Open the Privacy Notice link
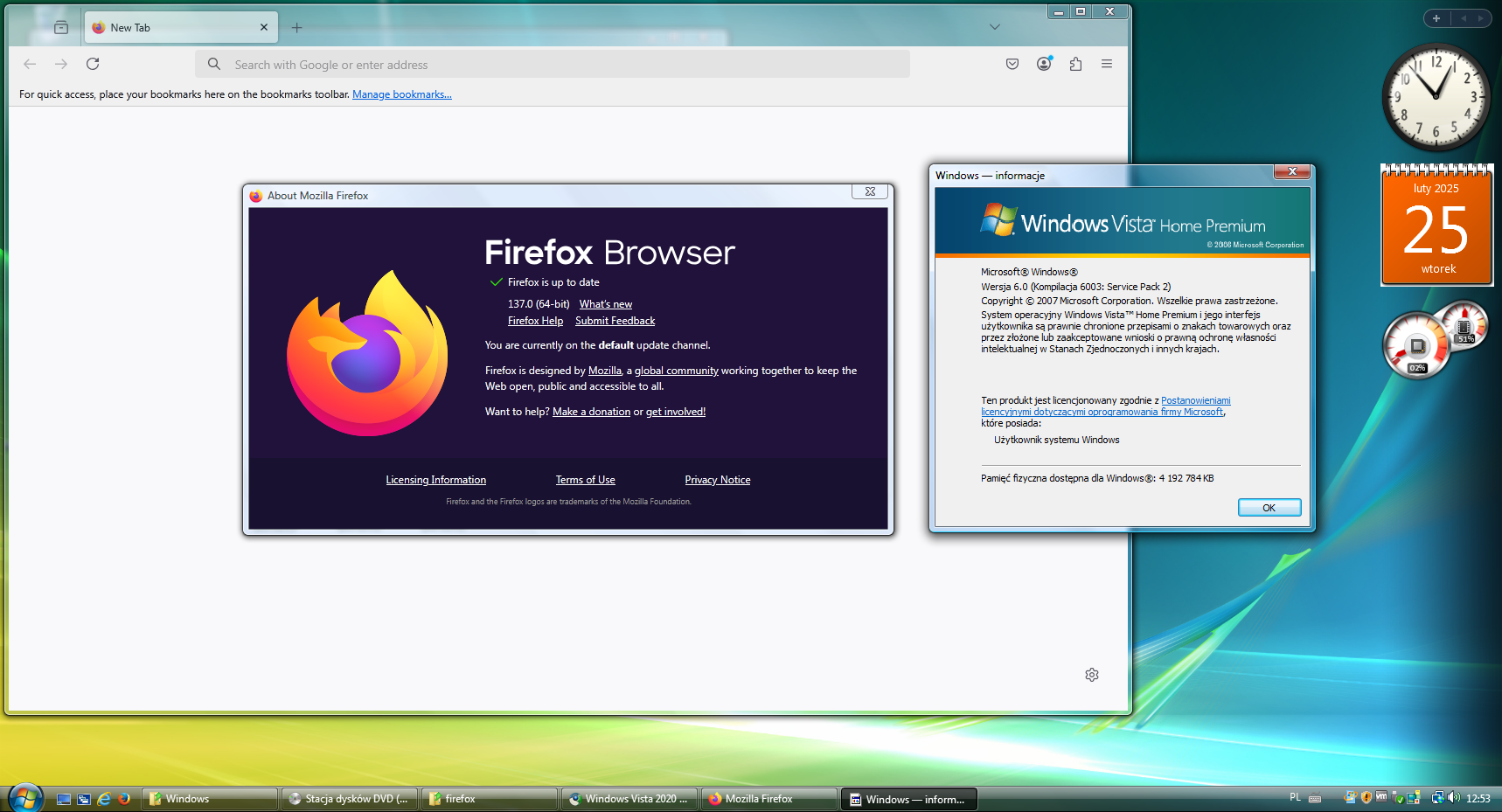 tap(718, 480)
